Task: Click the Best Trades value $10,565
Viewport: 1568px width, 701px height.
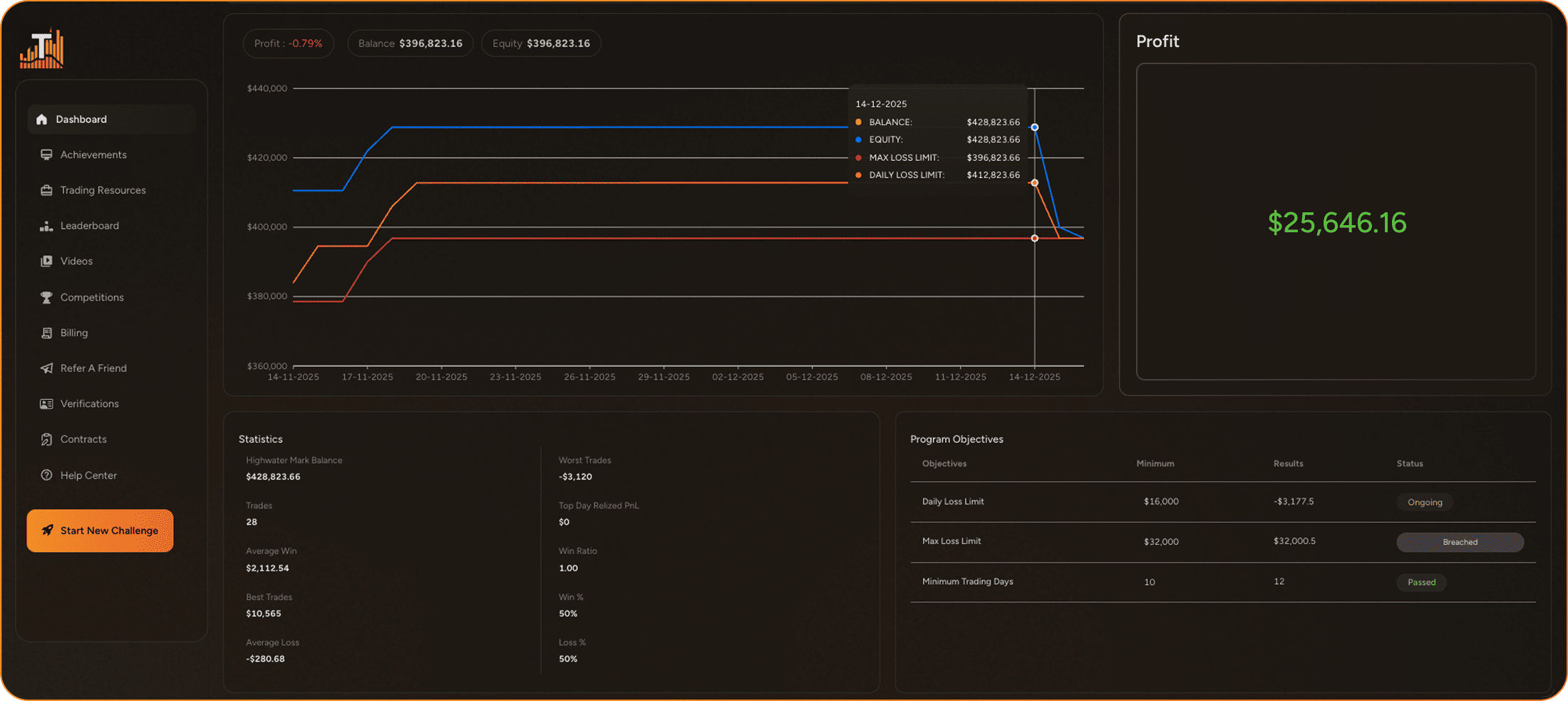Action: click(x=264, y=613)
